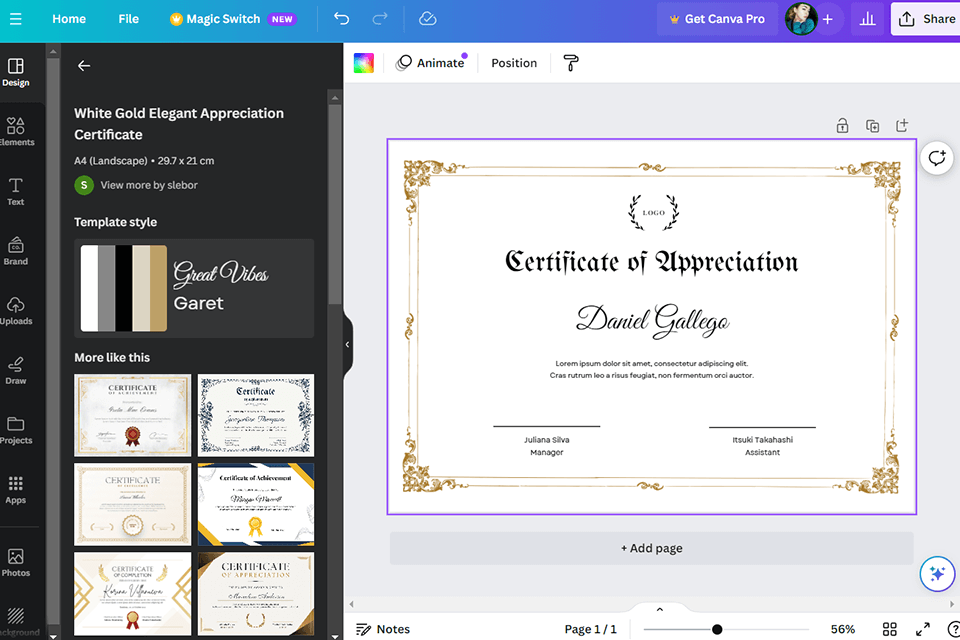Image resolution: width=960 pixels, height=640 pixels.
Task: Select the Certificate of Completion gold diamond template
Action: [132, 593]
